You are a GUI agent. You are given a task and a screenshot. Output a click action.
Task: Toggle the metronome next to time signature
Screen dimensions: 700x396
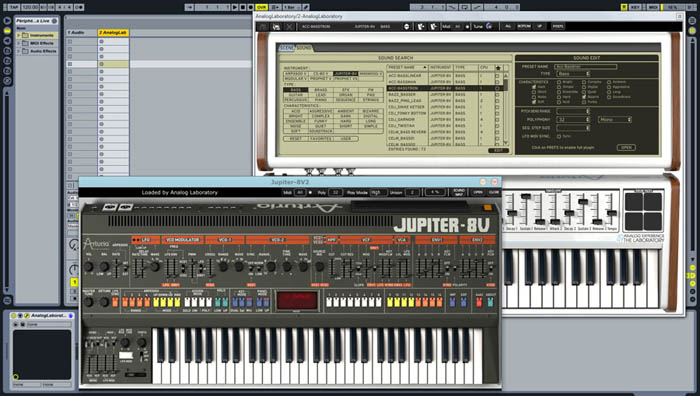tap(79, 7)
